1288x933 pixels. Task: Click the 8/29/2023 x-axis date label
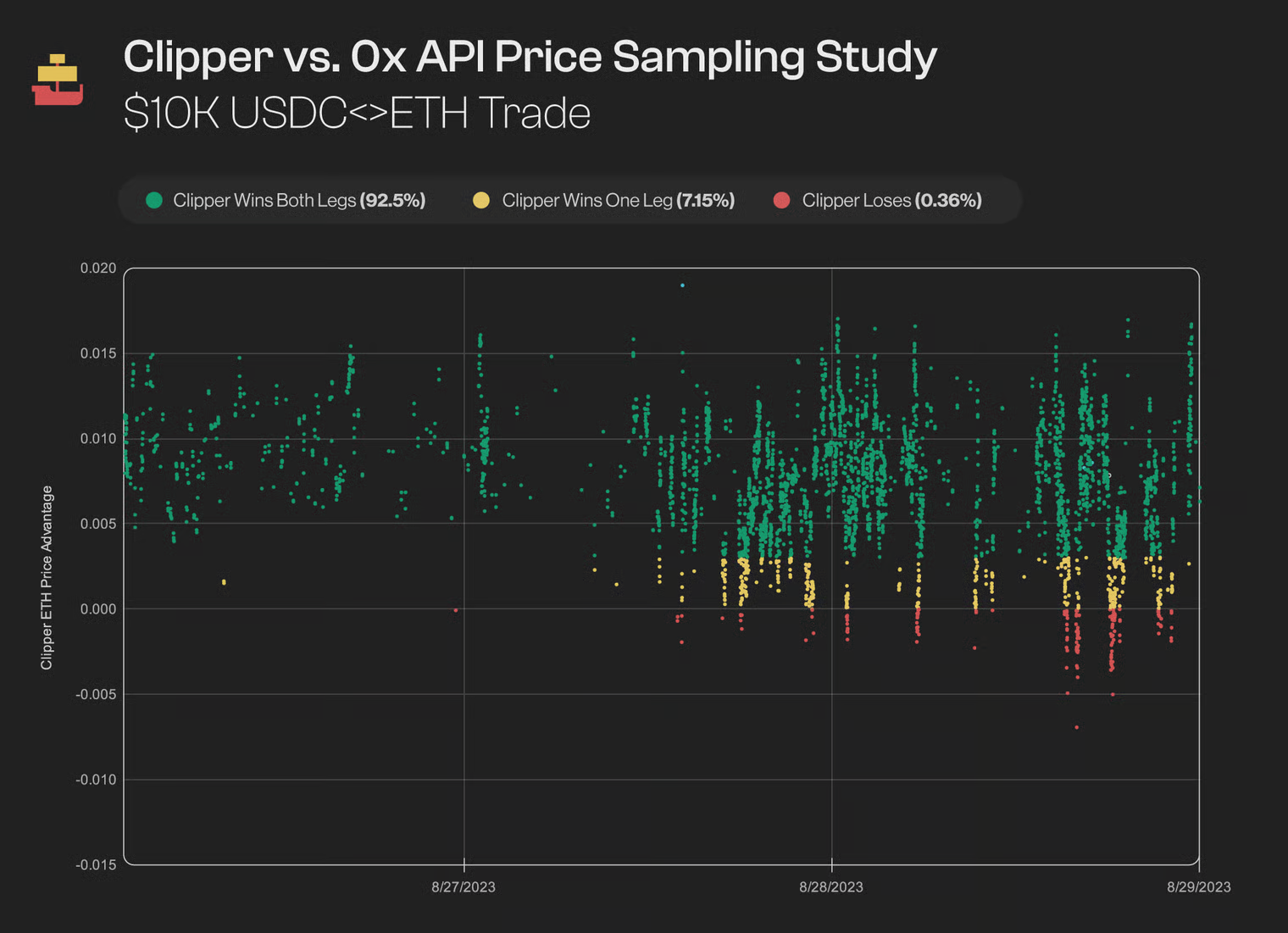click(x=1198, y=887)
